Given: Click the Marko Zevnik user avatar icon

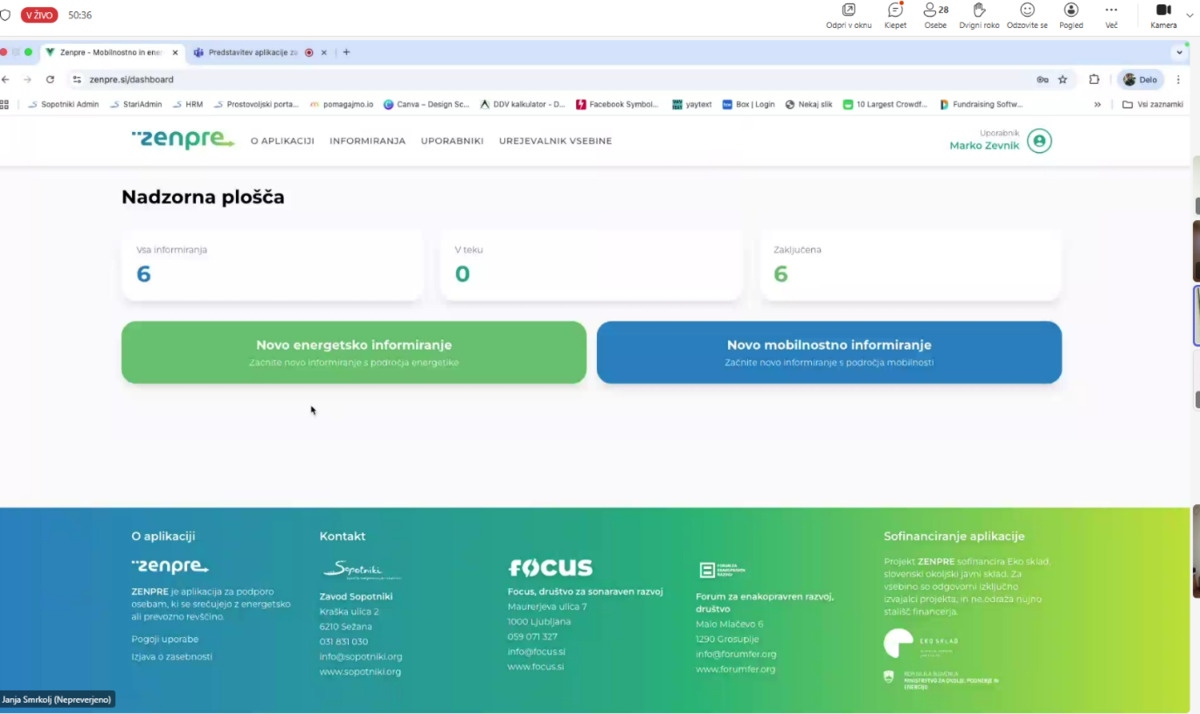Looking at the screenshot, I should (x=1039, y=142).
